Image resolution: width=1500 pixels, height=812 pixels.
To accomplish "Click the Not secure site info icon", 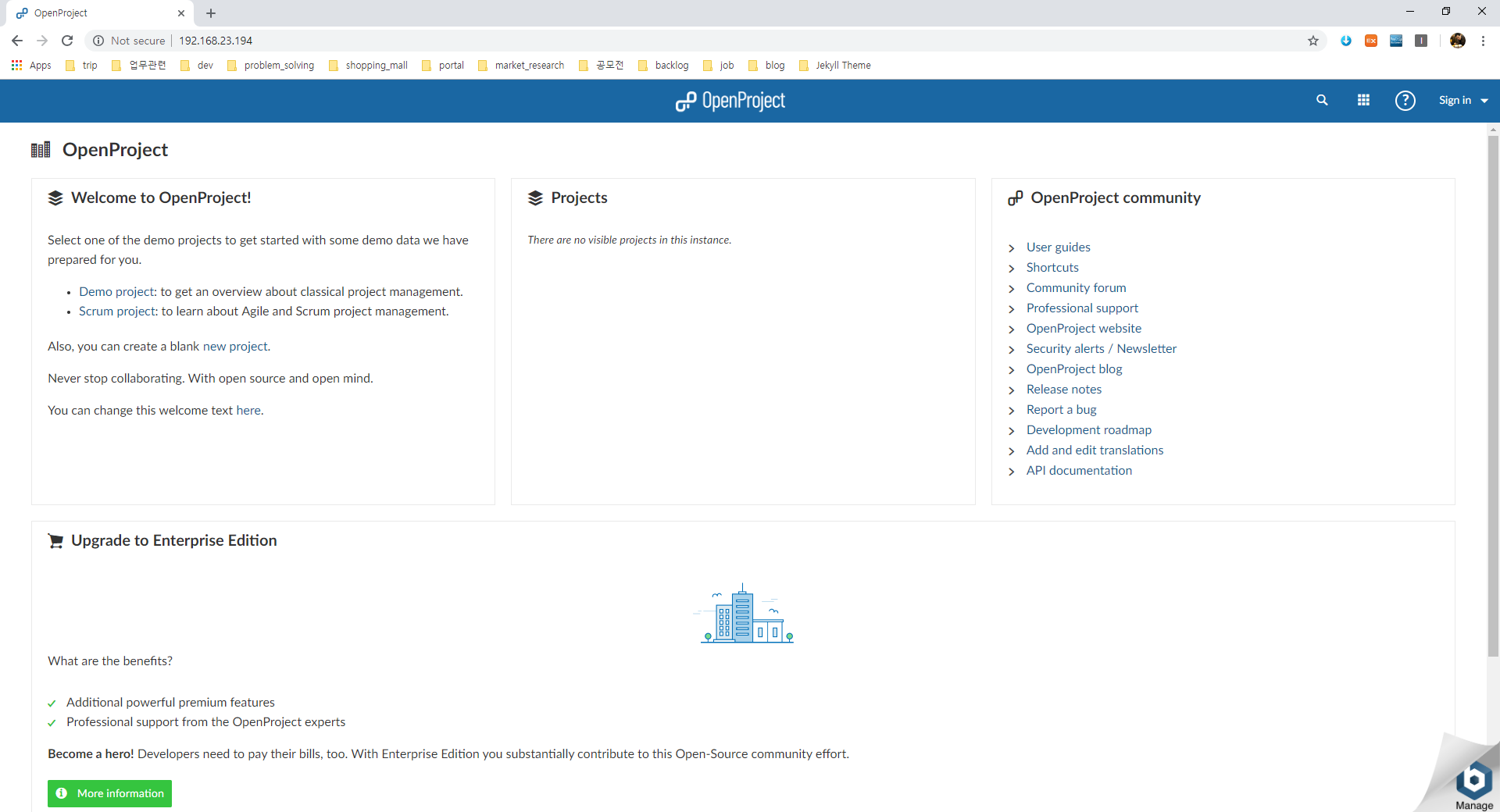I will point(98,41).
